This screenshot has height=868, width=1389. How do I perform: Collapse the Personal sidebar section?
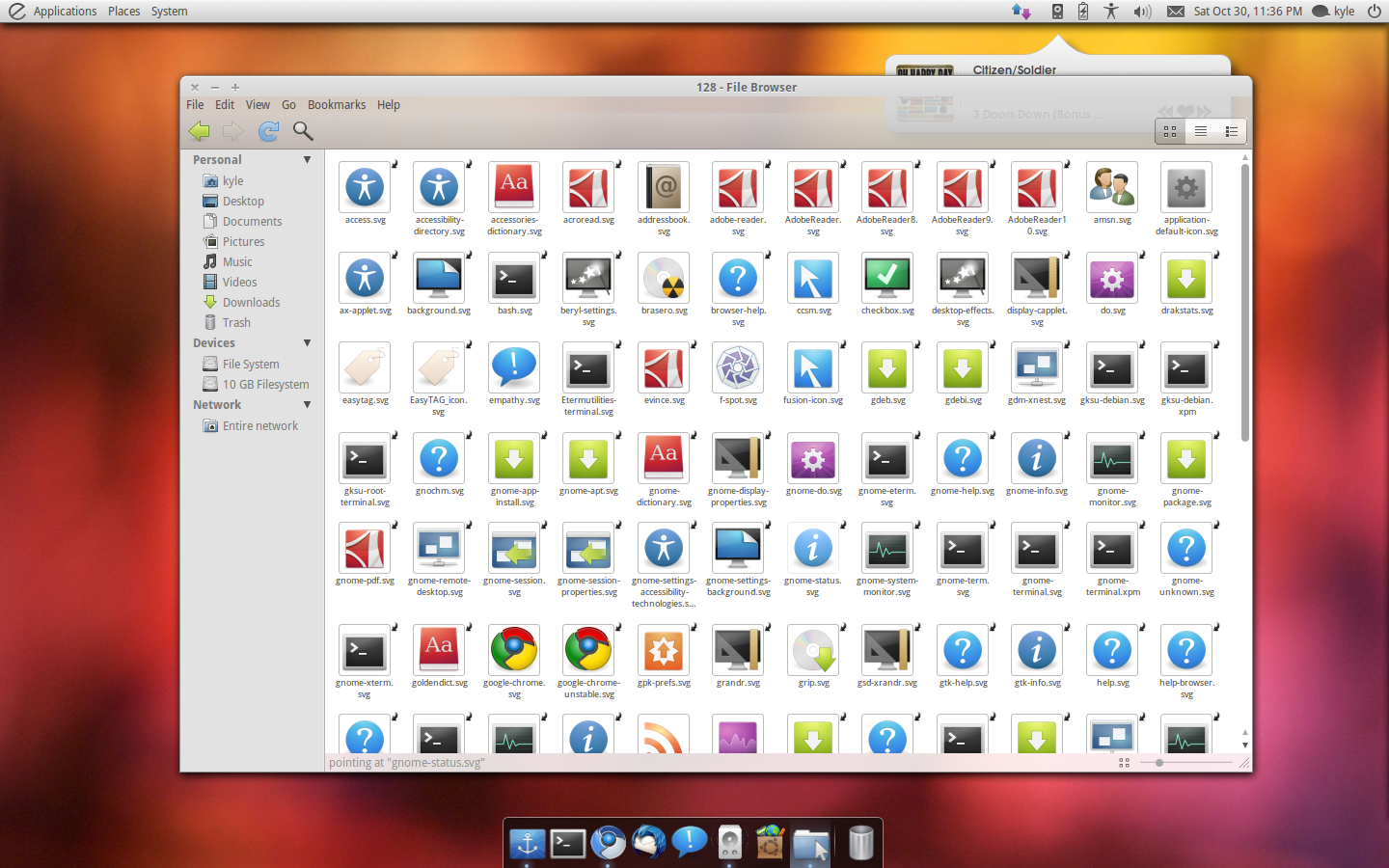tap(307, 159)
